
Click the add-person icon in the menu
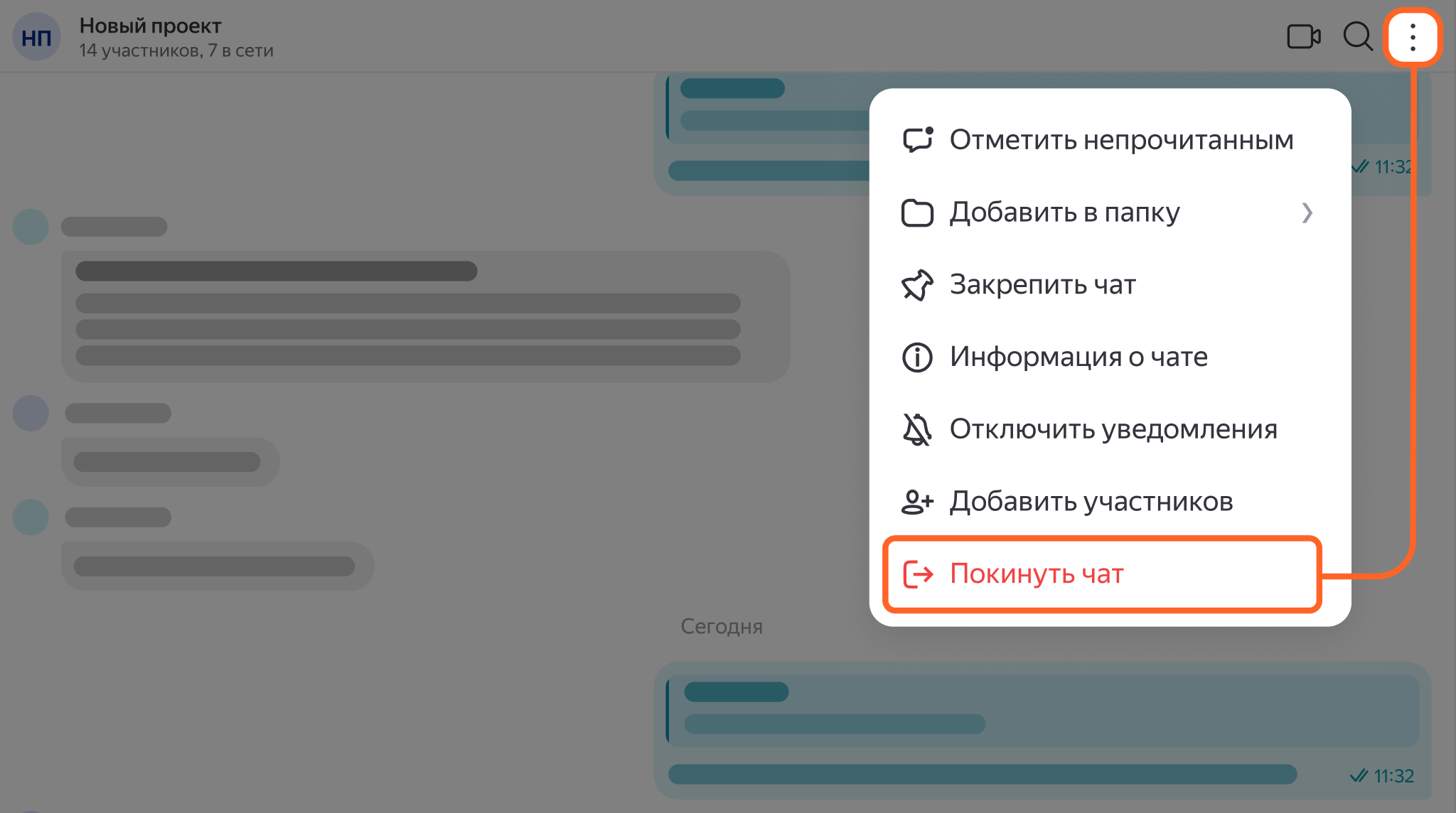(x=917, y=502)
